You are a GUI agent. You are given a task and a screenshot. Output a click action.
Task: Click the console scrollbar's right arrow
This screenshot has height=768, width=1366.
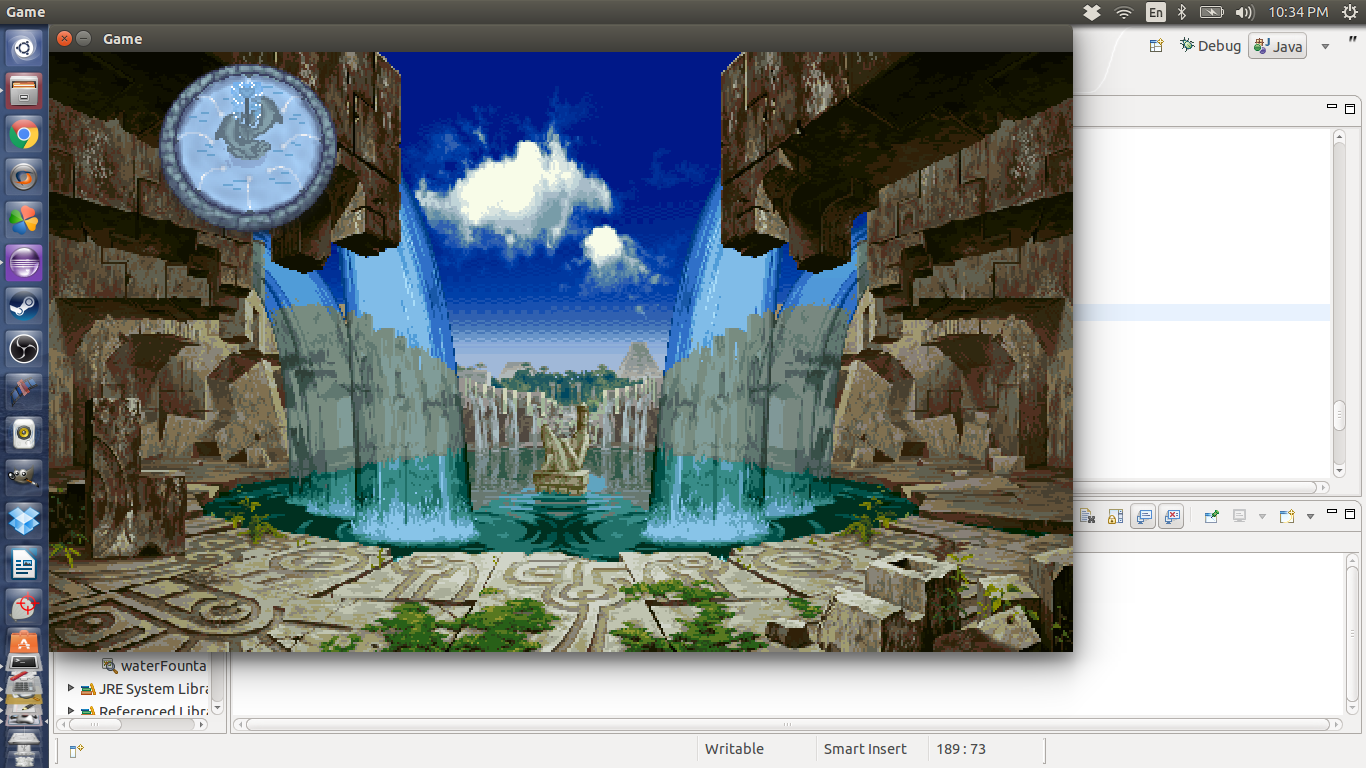(x=1336, y=725)
